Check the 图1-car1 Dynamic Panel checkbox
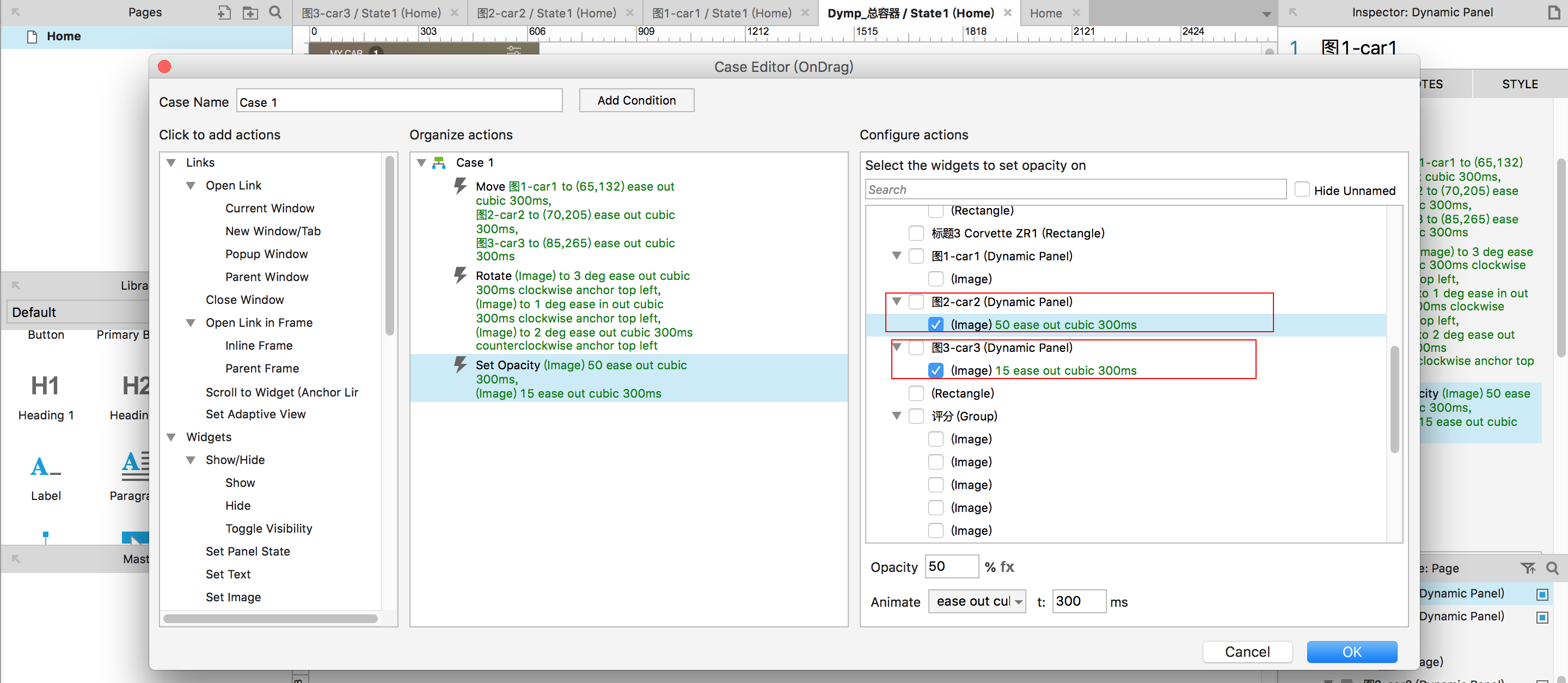Screen dimensions: 1568x683 pyautogui.click(x=915, y=257)
